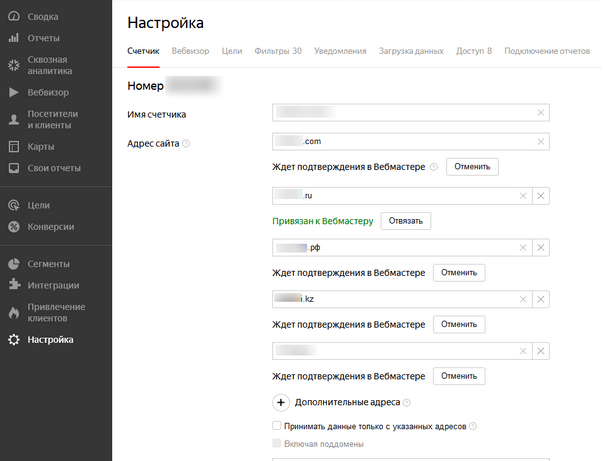Toggle the Включая поддомены checkbox
This screenshot has height=461, width=604.
pos(277,443)
